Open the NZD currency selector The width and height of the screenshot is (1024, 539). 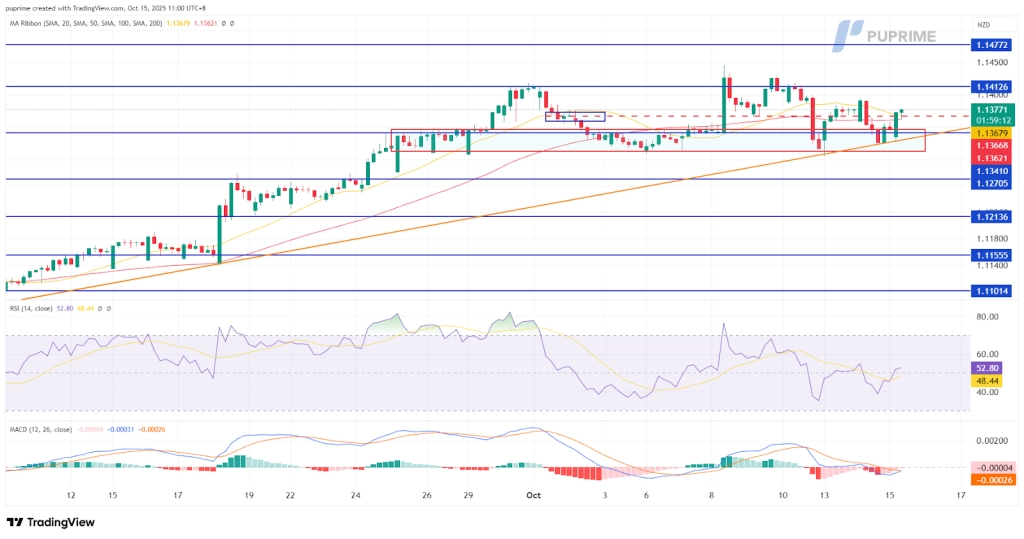pyautogui.click(x=983, y=24)
